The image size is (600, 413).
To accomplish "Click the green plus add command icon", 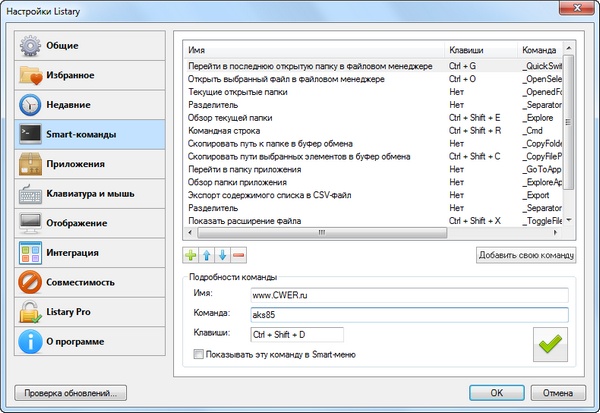I will click(x=190, y=256).
